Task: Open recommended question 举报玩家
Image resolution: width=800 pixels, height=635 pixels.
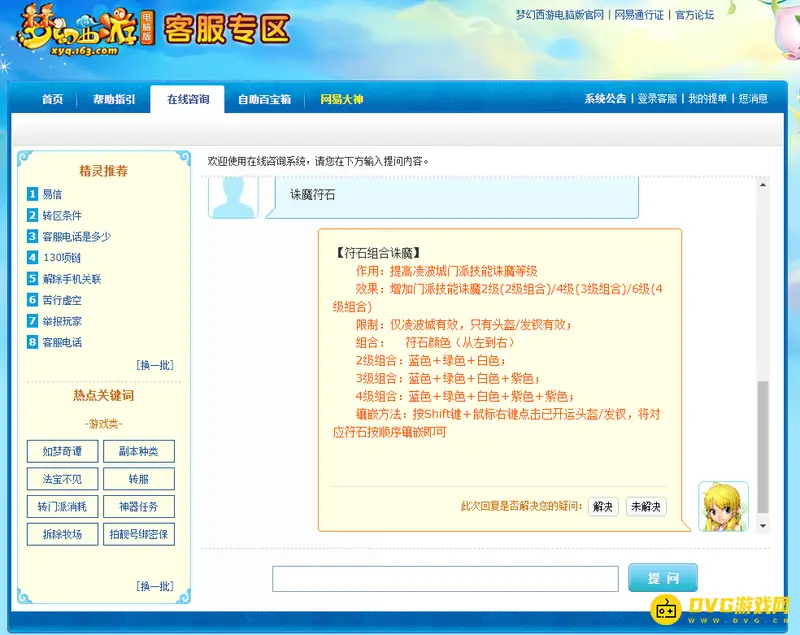Action: (62, 321)
